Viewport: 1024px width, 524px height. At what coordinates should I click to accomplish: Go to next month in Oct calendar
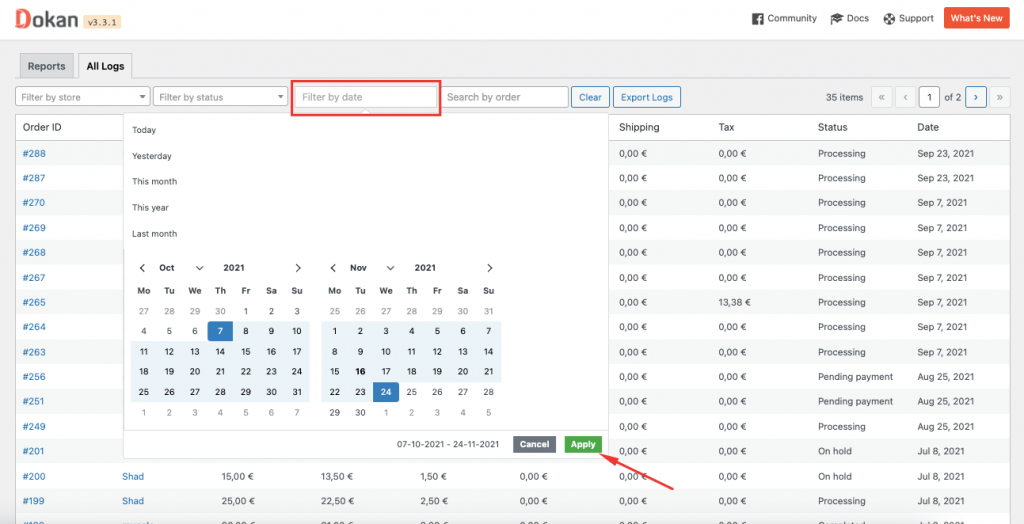pos(298,268)
